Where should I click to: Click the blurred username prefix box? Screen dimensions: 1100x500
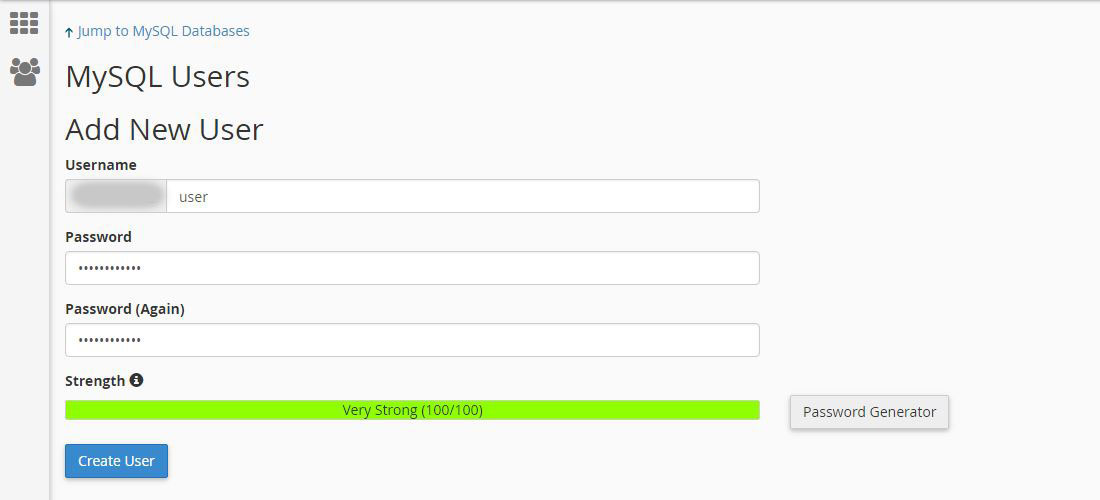[x=116, y=196]
